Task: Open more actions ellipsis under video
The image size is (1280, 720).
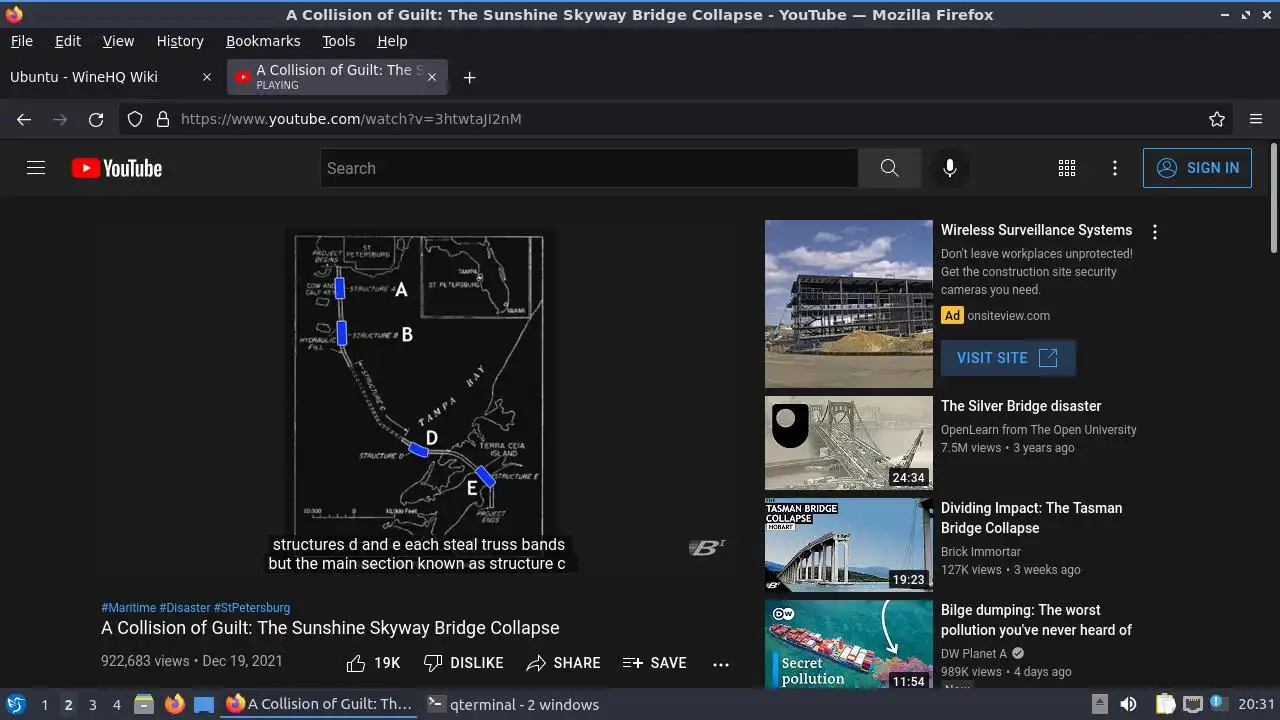Action: [721, 663]
